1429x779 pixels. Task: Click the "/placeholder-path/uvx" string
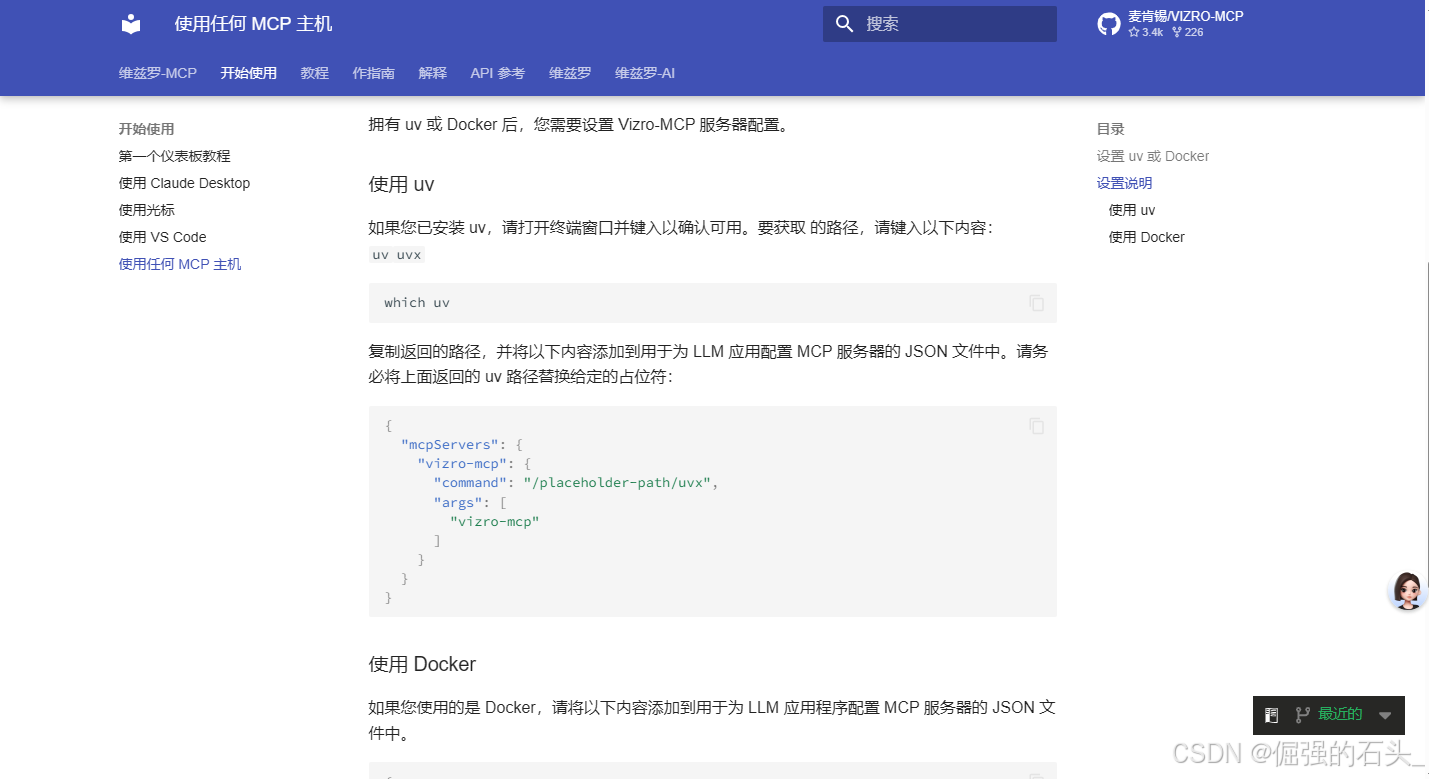tap(617, 483)
